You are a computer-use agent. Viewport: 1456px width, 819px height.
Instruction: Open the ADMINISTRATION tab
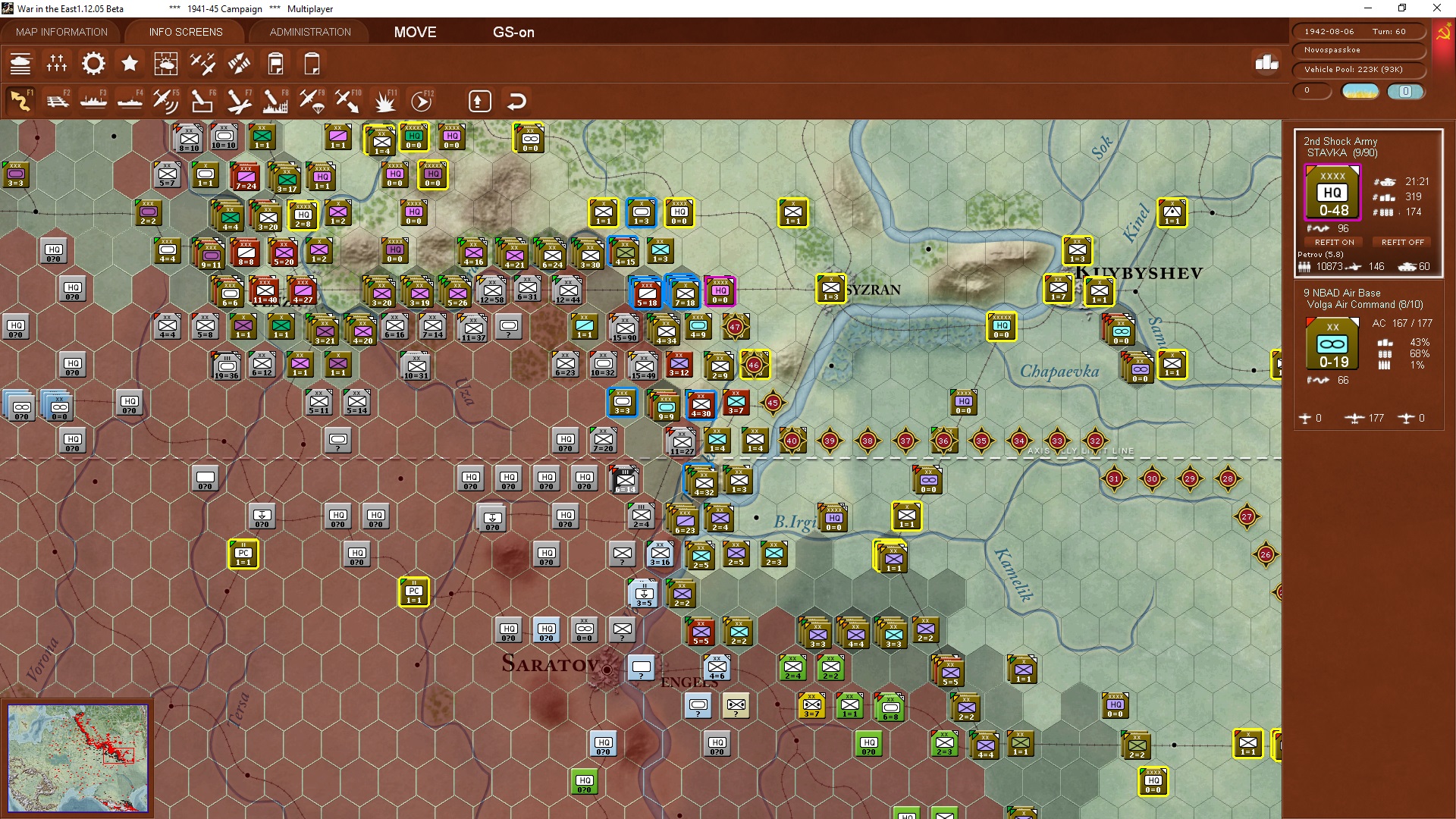310,32
